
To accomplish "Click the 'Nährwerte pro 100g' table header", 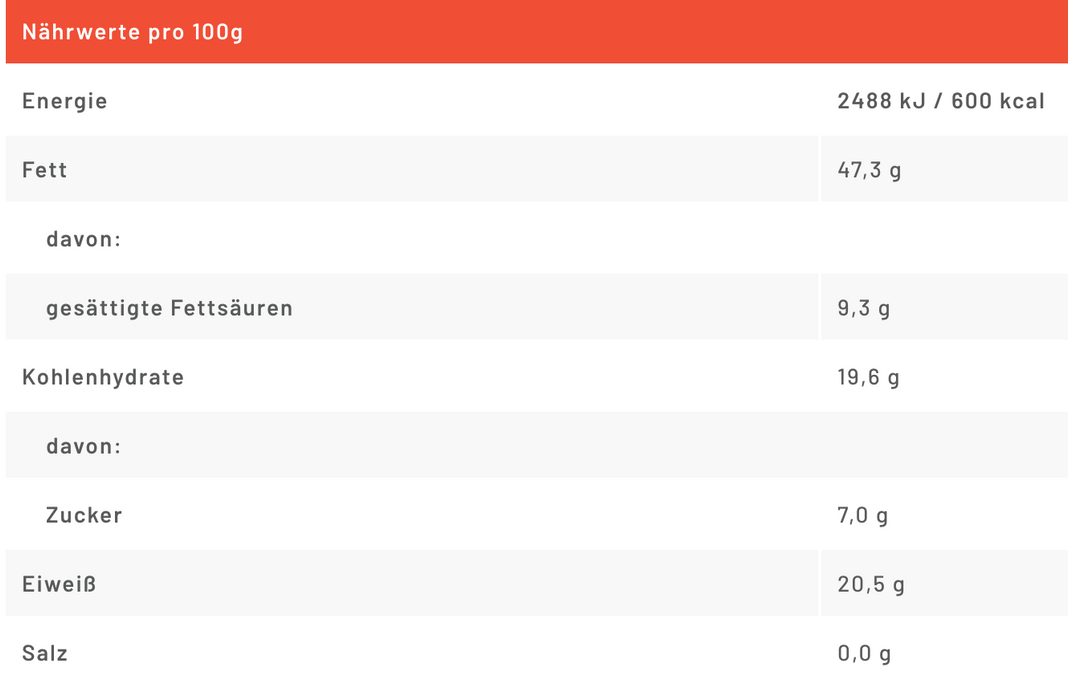I will coord(132,32).
